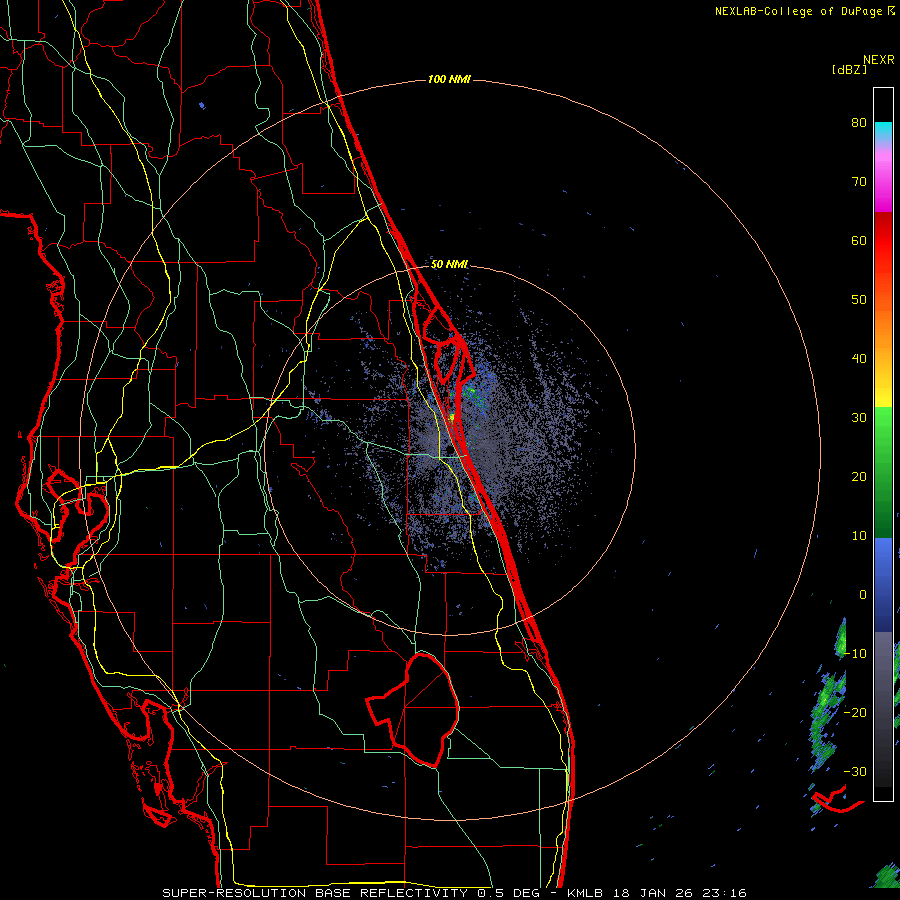900x900 pixels.
Task: Click the -20 value on dBZ scale
Action: click(x=855, y=712)
